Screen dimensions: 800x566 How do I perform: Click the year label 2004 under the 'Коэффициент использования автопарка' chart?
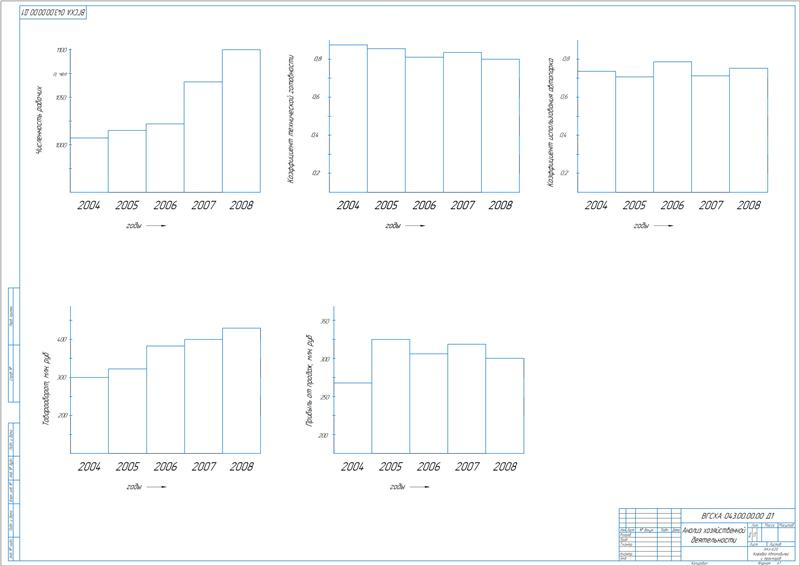click(x=596, y=205)
